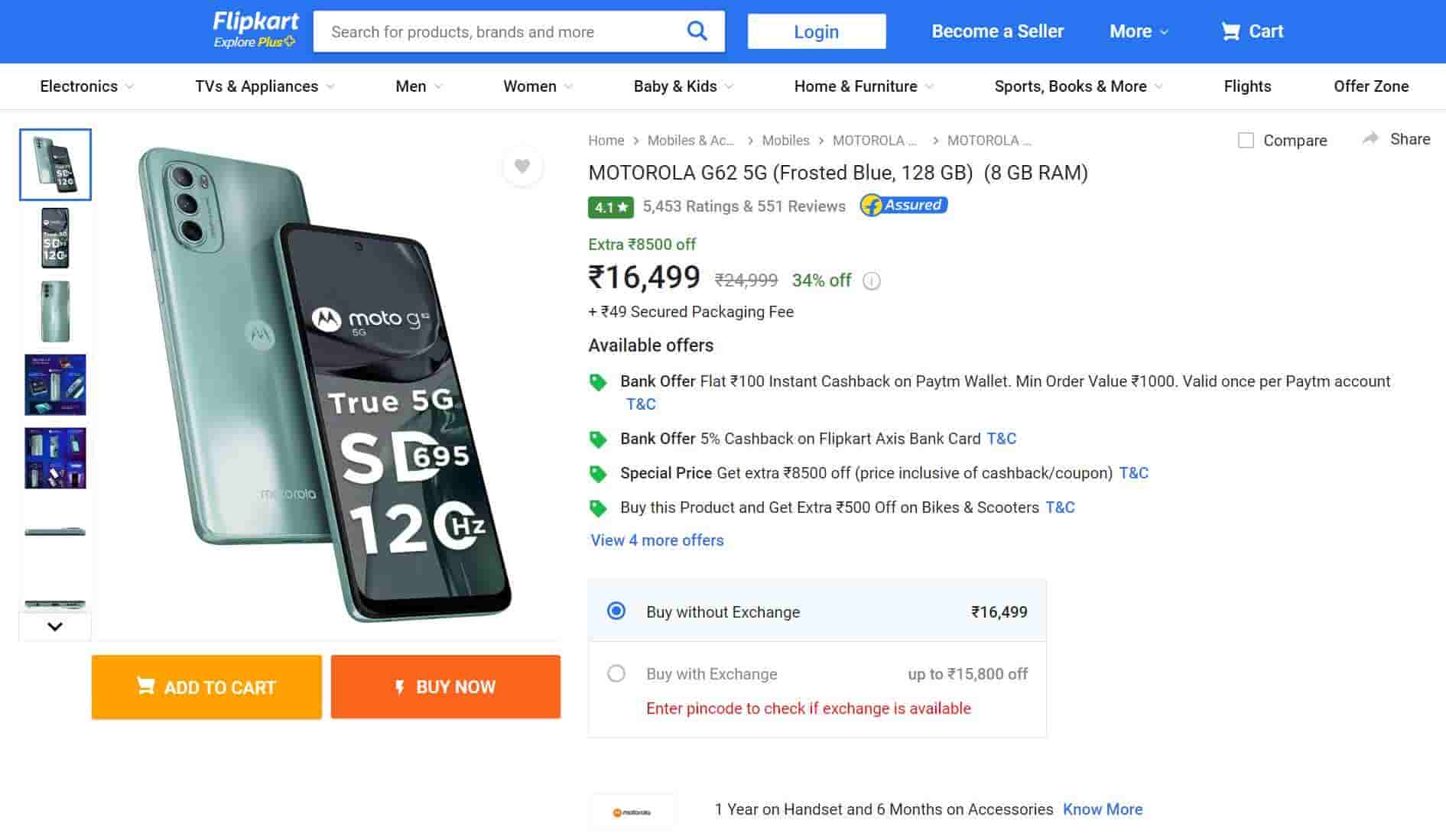Click the wishlist heart icon
This screenshot has height=840, width=1446.
pos(522,167)
